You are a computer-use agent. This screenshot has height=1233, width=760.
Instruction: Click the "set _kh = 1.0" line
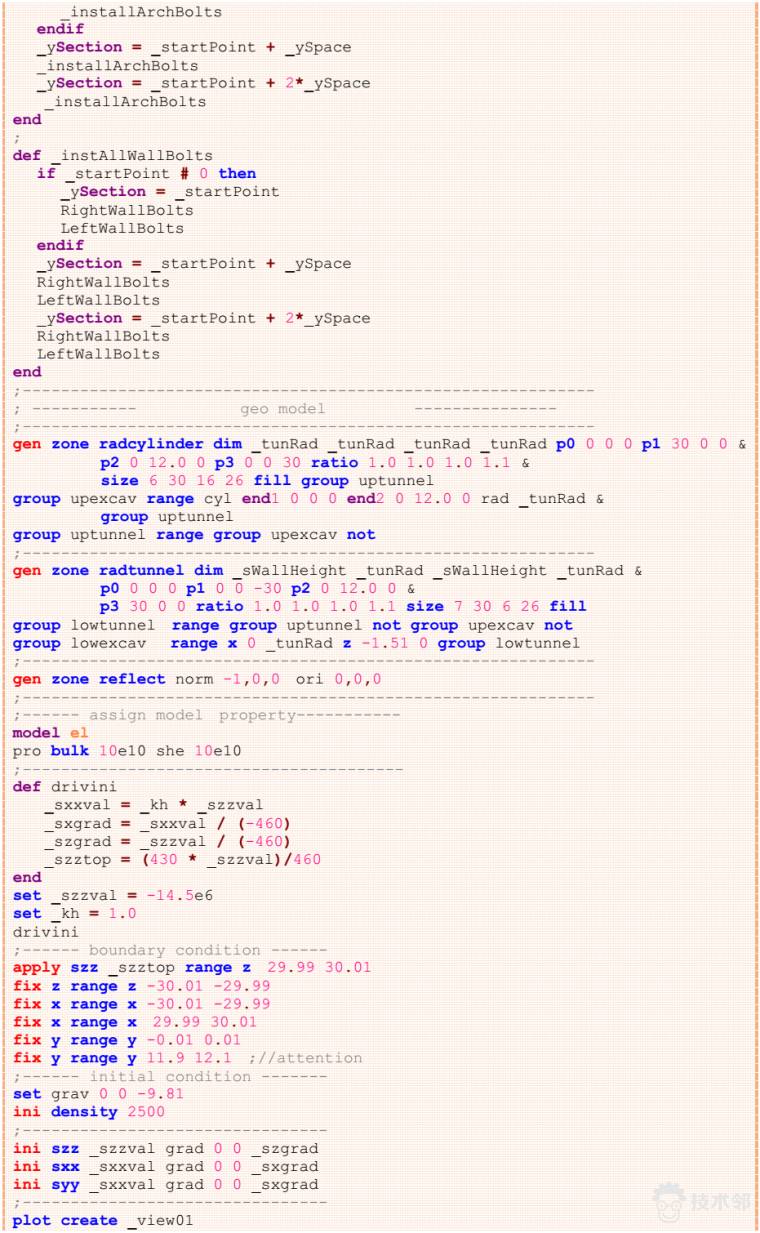[x=74, y=913]
